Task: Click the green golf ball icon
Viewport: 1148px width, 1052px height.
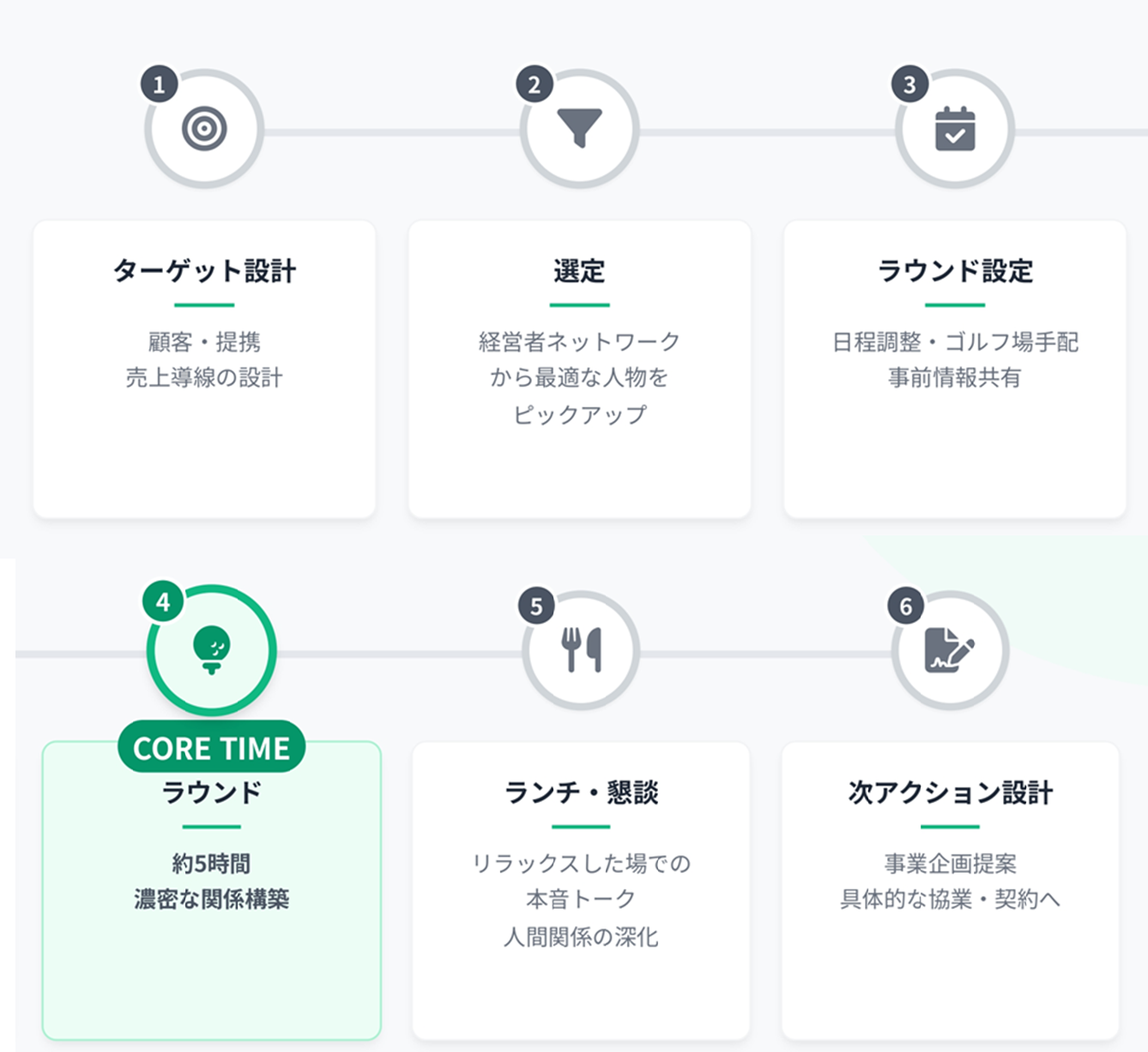Action: click(x=211, y=650)
